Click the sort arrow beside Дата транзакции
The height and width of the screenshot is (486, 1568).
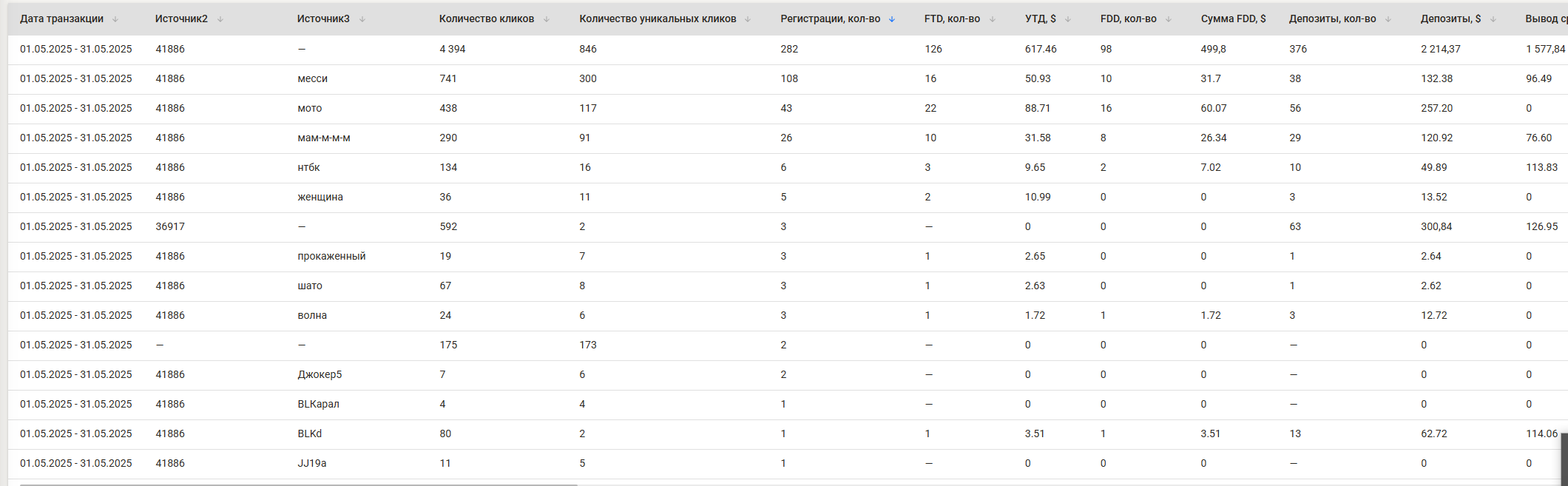click(115, 19)
